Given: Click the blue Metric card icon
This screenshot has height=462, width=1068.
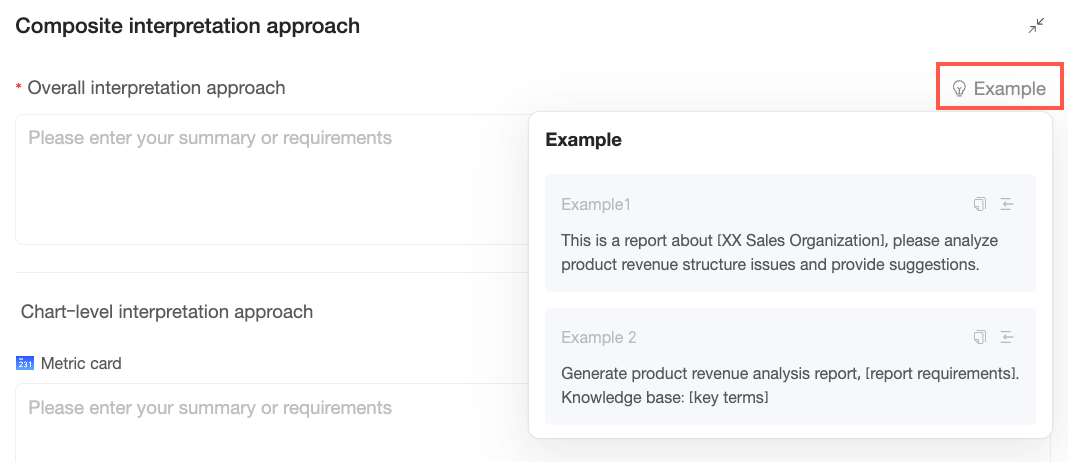Looking at the screenshot, I should pyautogui.click(x=26, y=363).
